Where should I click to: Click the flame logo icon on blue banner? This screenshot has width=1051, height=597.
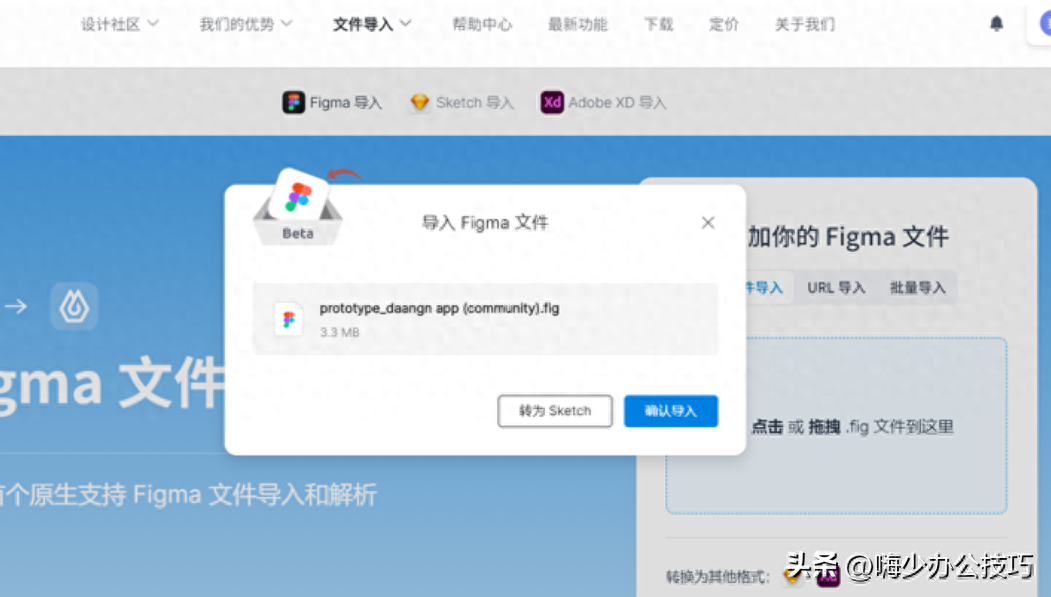(74, 307)
